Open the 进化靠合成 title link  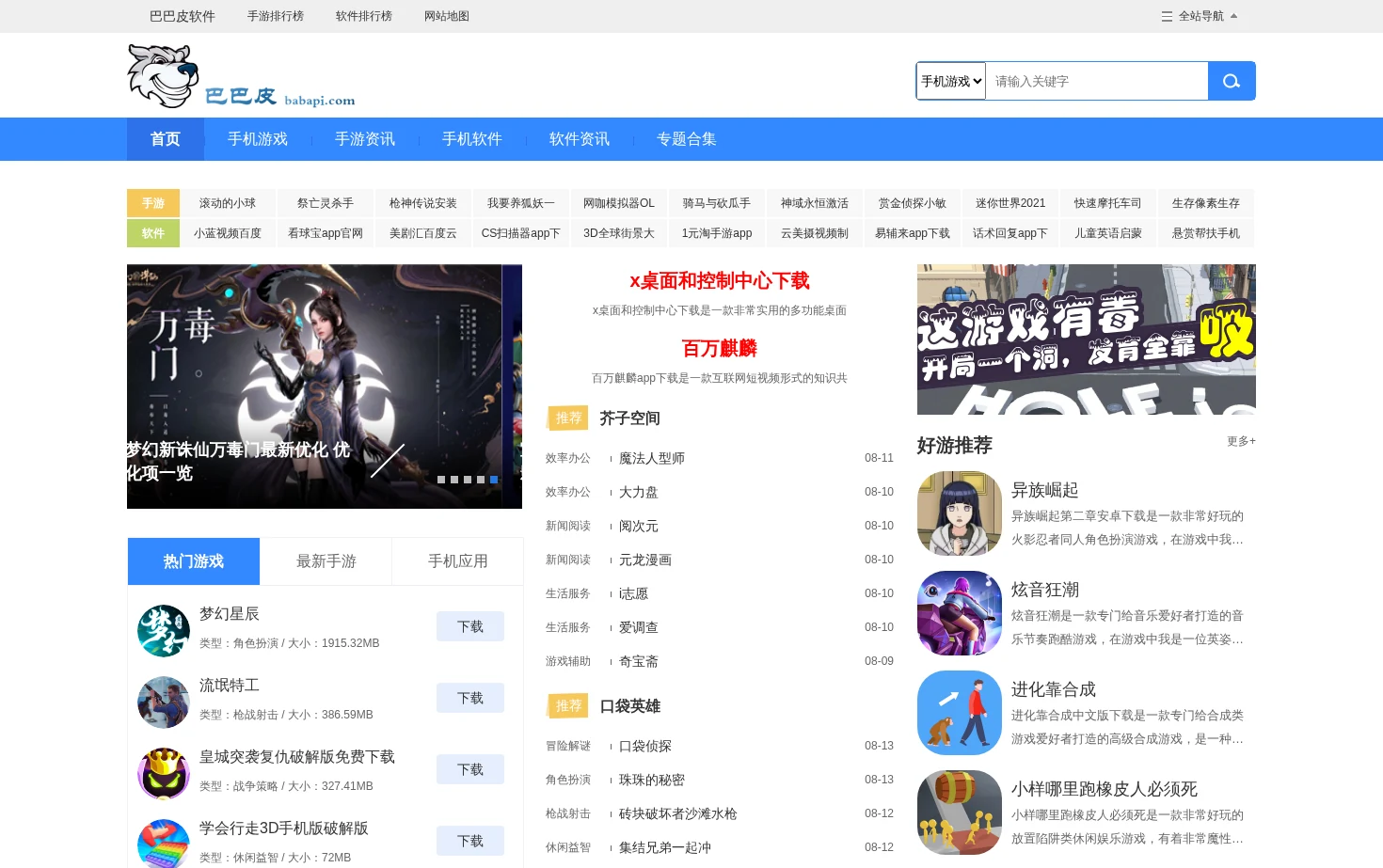tap(1054, 689)
